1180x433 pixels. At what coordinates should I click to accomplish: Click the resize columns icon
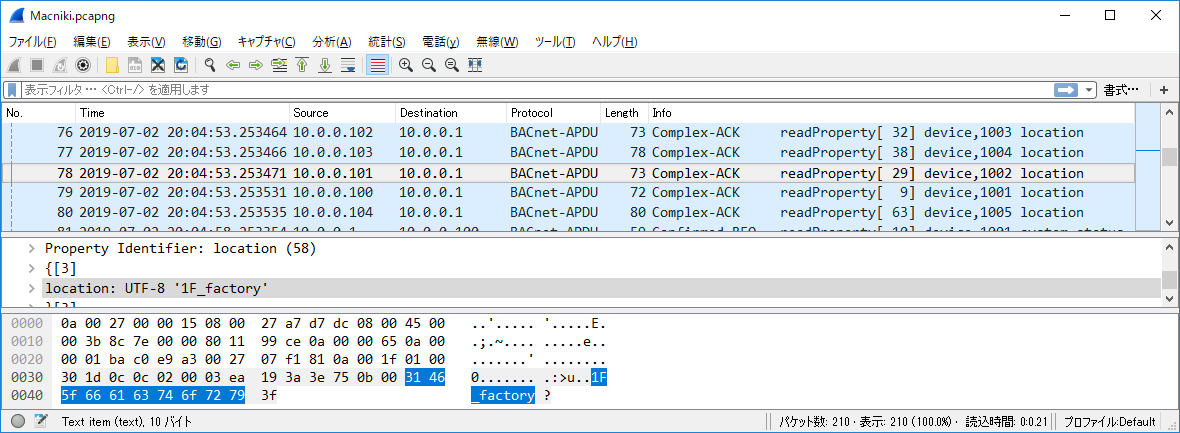(x=475, y=65)
